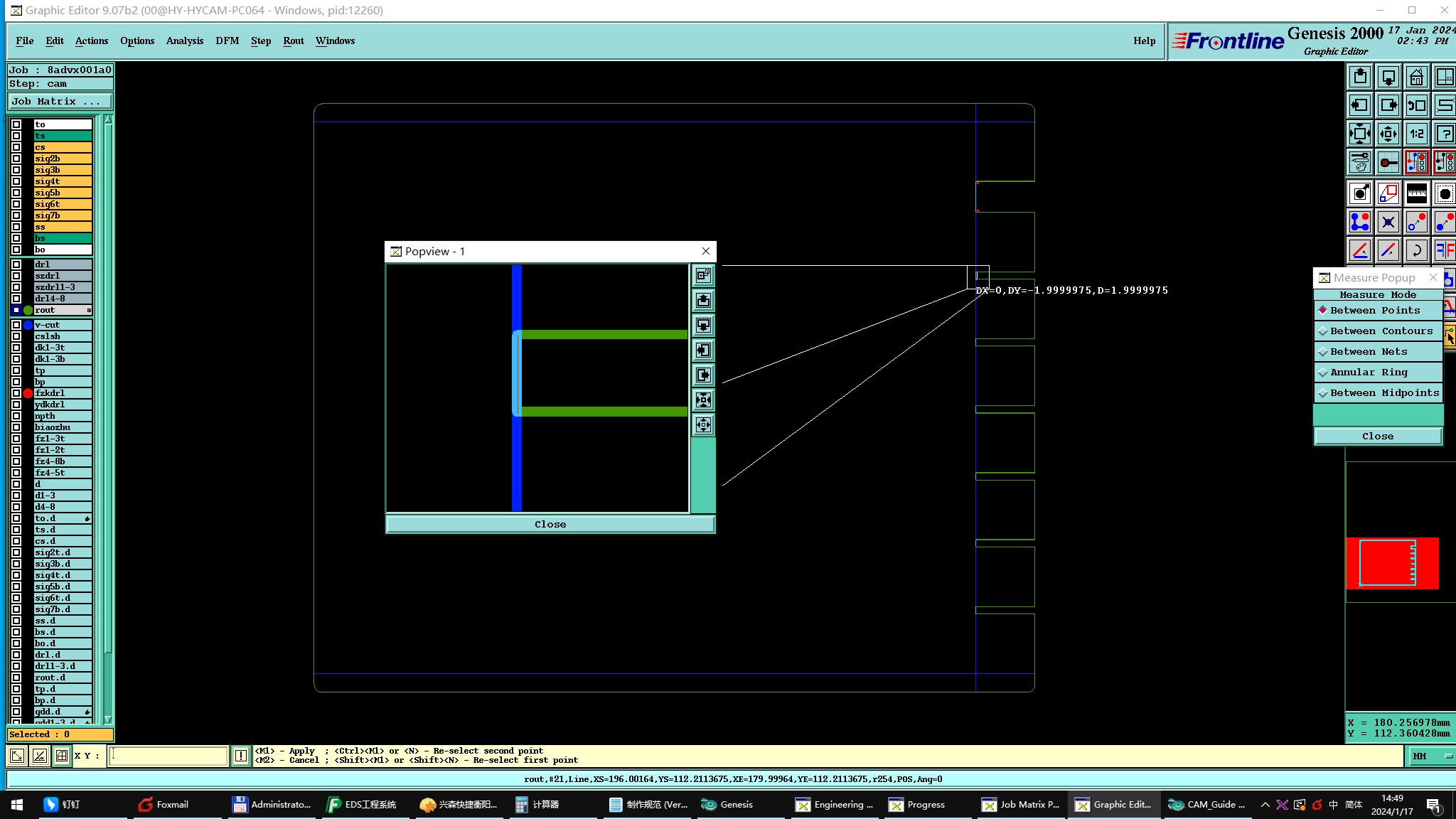
Task: Select Between Contours measure mode
Action: point(1380,331)
